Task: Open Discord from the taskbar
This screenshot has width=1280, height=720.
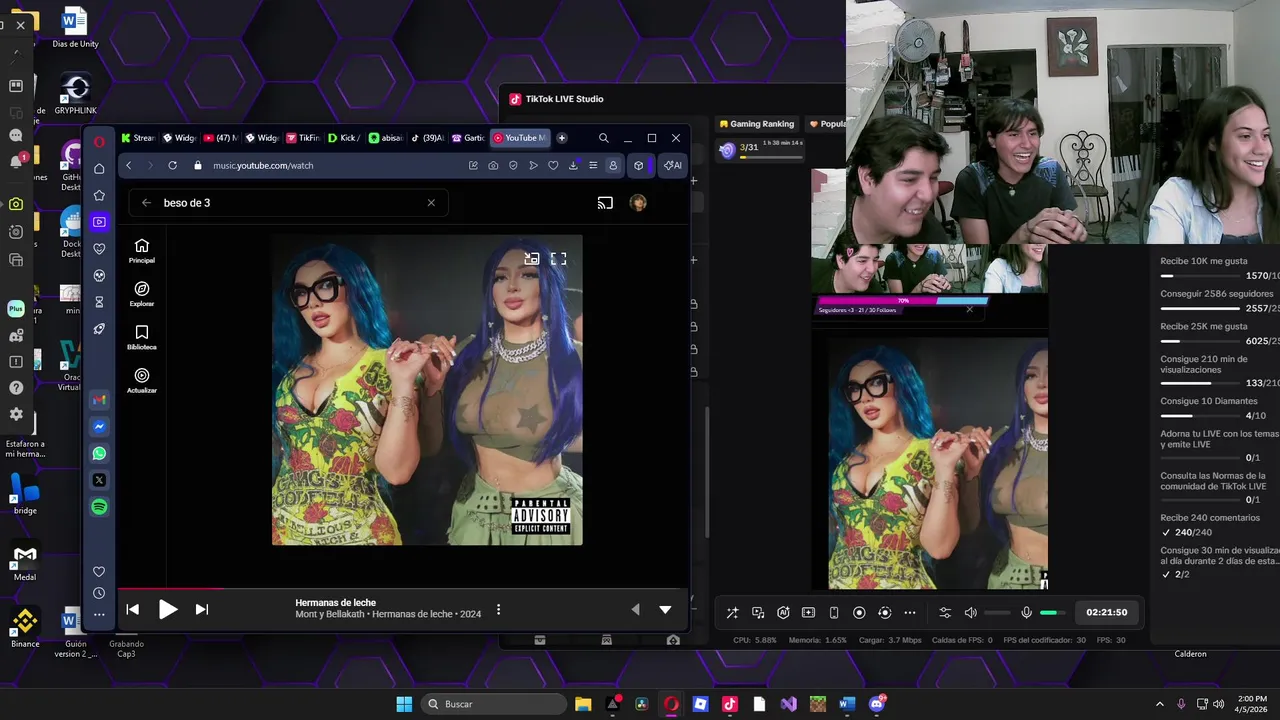Action: (878, 704)
